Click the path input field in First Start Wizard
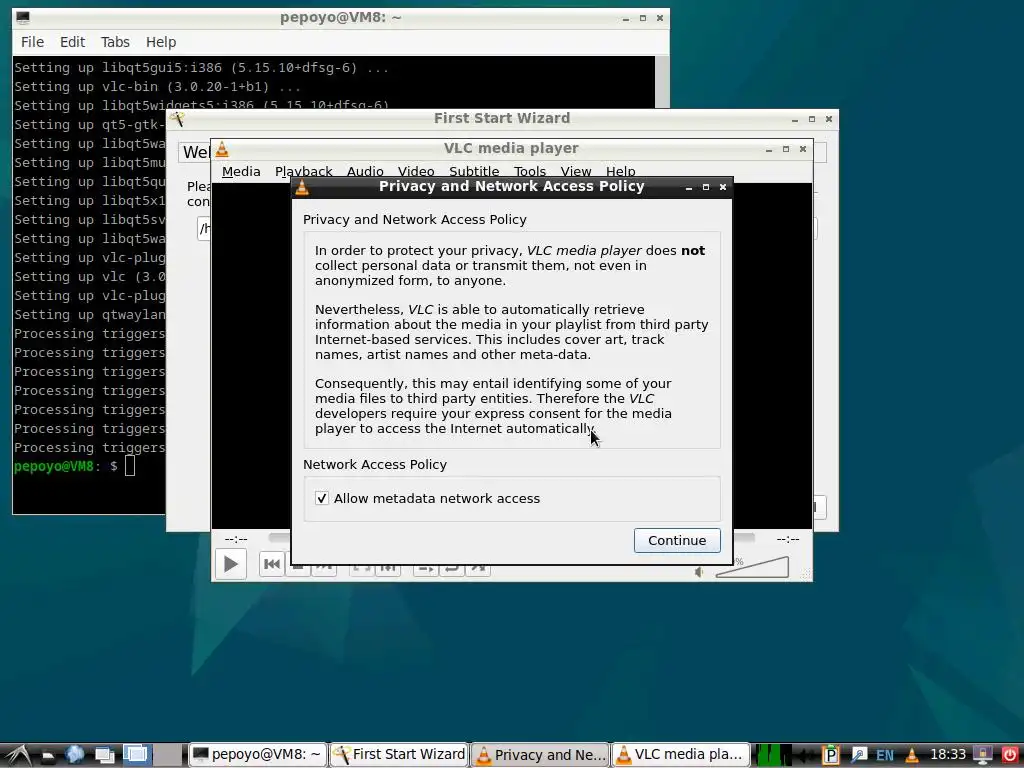 tap(203, 228)
